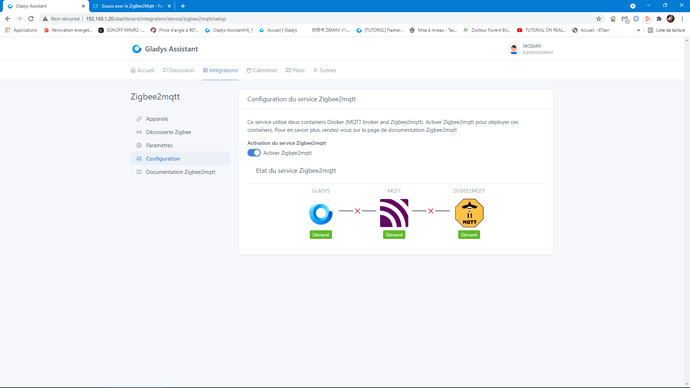
Task: Open Discussion navigation tab
Action: [178, 70]
